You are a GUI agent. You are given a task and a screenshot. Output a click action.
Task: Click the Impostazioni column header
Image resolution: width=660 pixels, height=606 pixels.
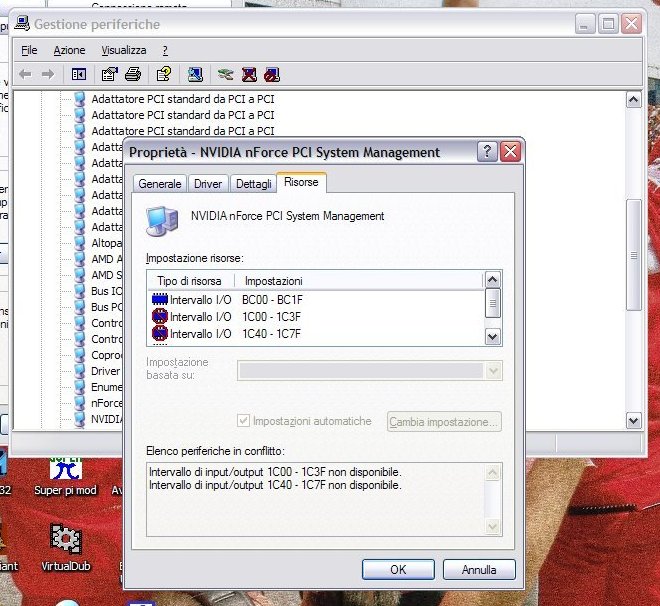358,281
